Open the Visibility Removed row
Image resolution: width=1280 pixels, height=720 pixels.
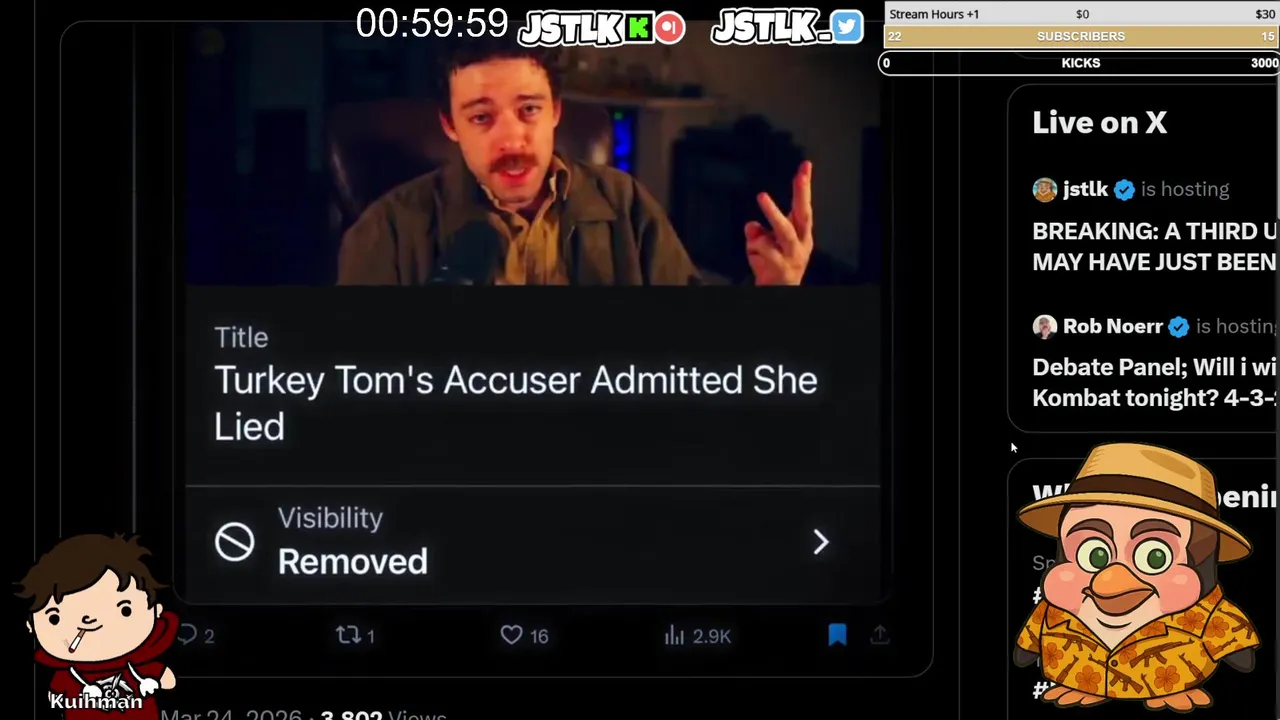point(532,542)
